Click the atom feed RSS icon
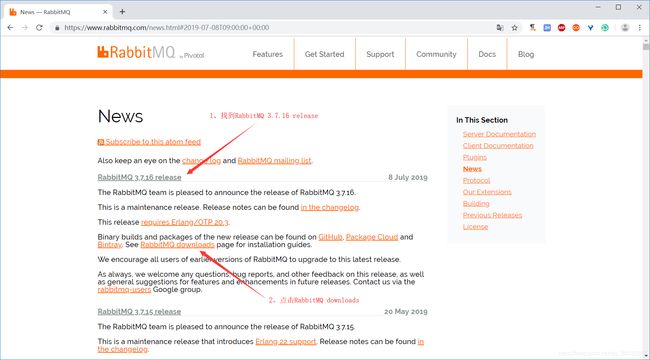Viewport: 650px width, 360px height. point(101,142)
